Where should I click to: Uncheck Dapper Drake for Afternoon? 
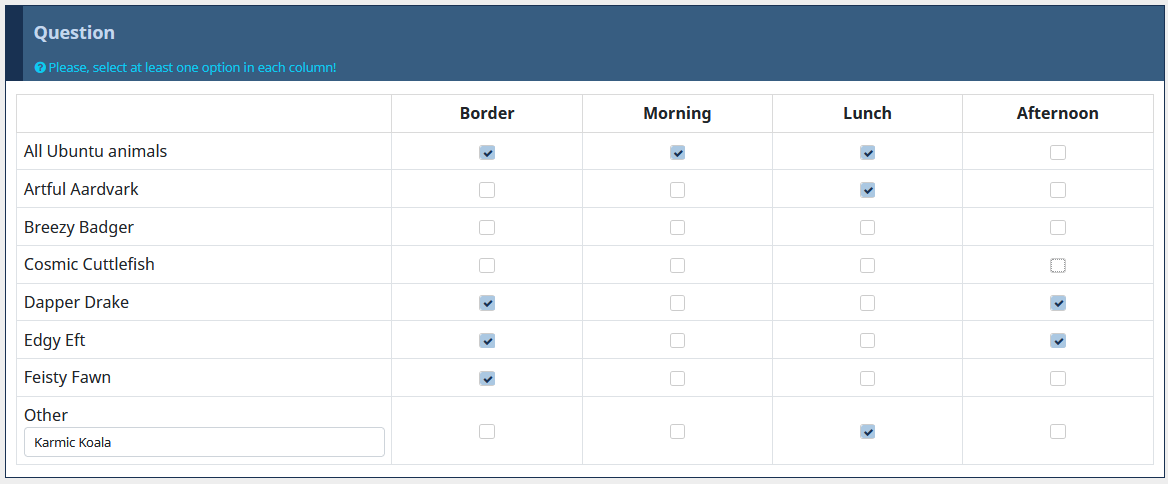[x=1058, y=303]
